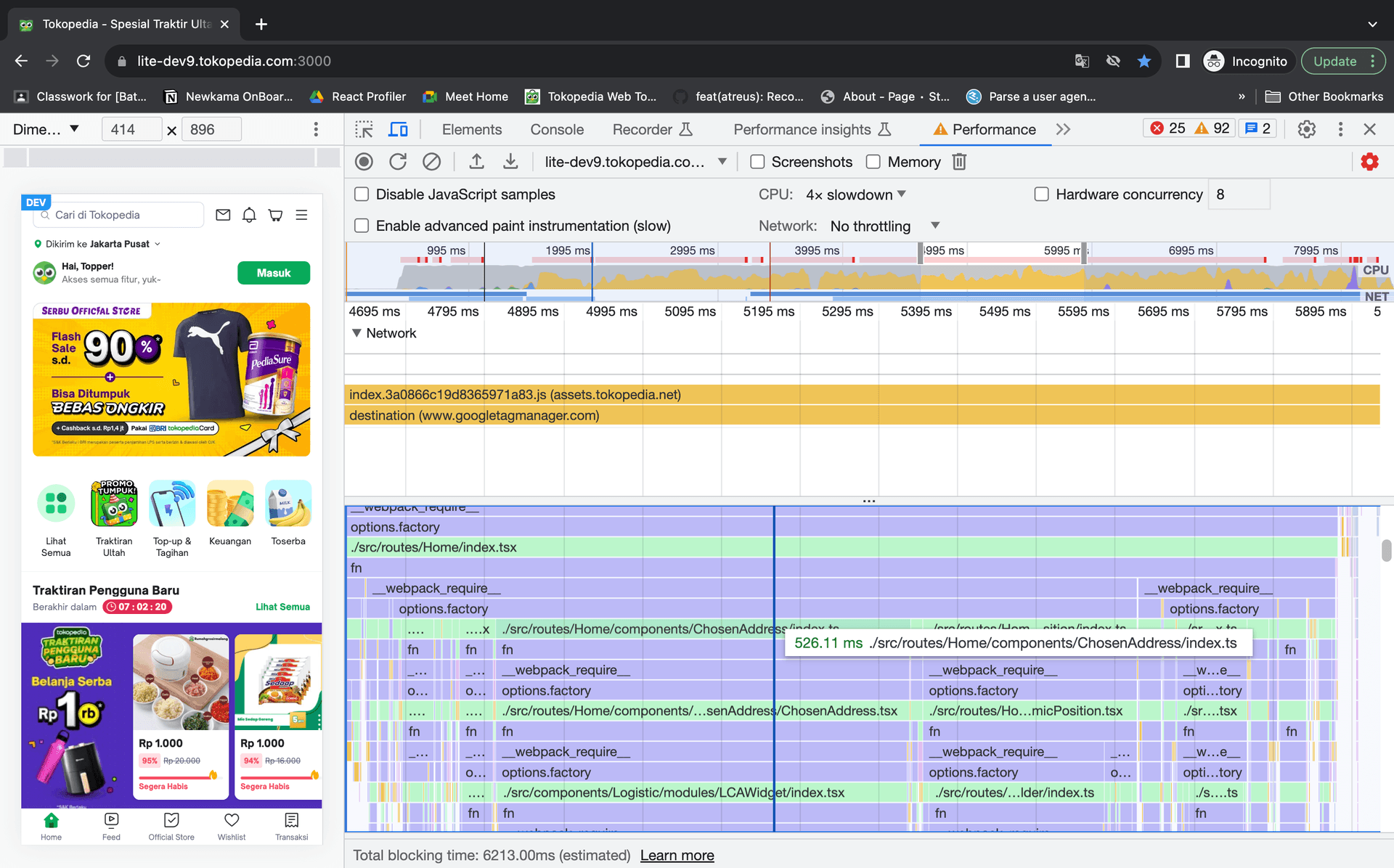Viewport: 1394px width, 868px height.
Task: Show hidden bookmarks chevron
Action: 1242,97
